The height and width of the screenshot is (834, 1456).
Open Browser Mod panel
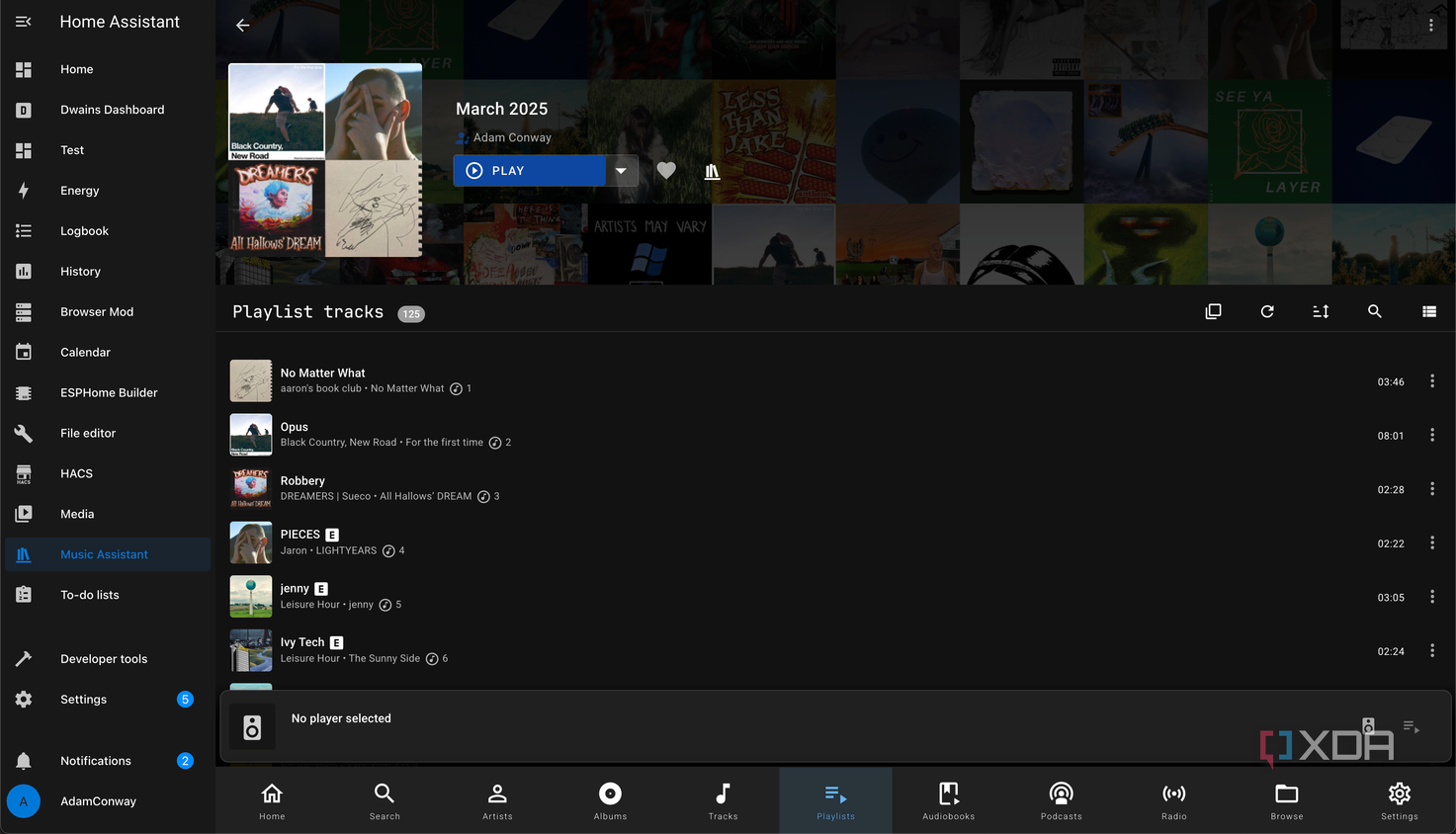click(x=108, y=312)
